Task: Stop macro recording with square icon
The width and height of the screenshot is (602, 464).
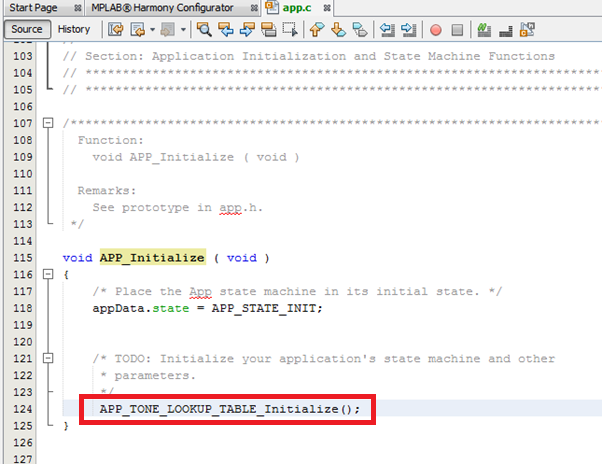Action: click(x=457, y=29)
